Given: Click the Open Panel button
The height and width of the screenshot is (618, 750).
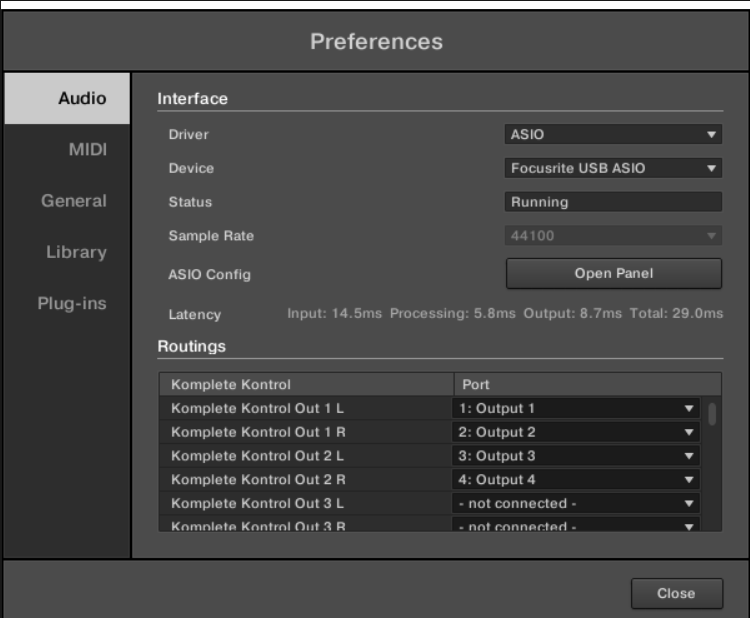Looking at the screenshot, I should coord(614,274).
